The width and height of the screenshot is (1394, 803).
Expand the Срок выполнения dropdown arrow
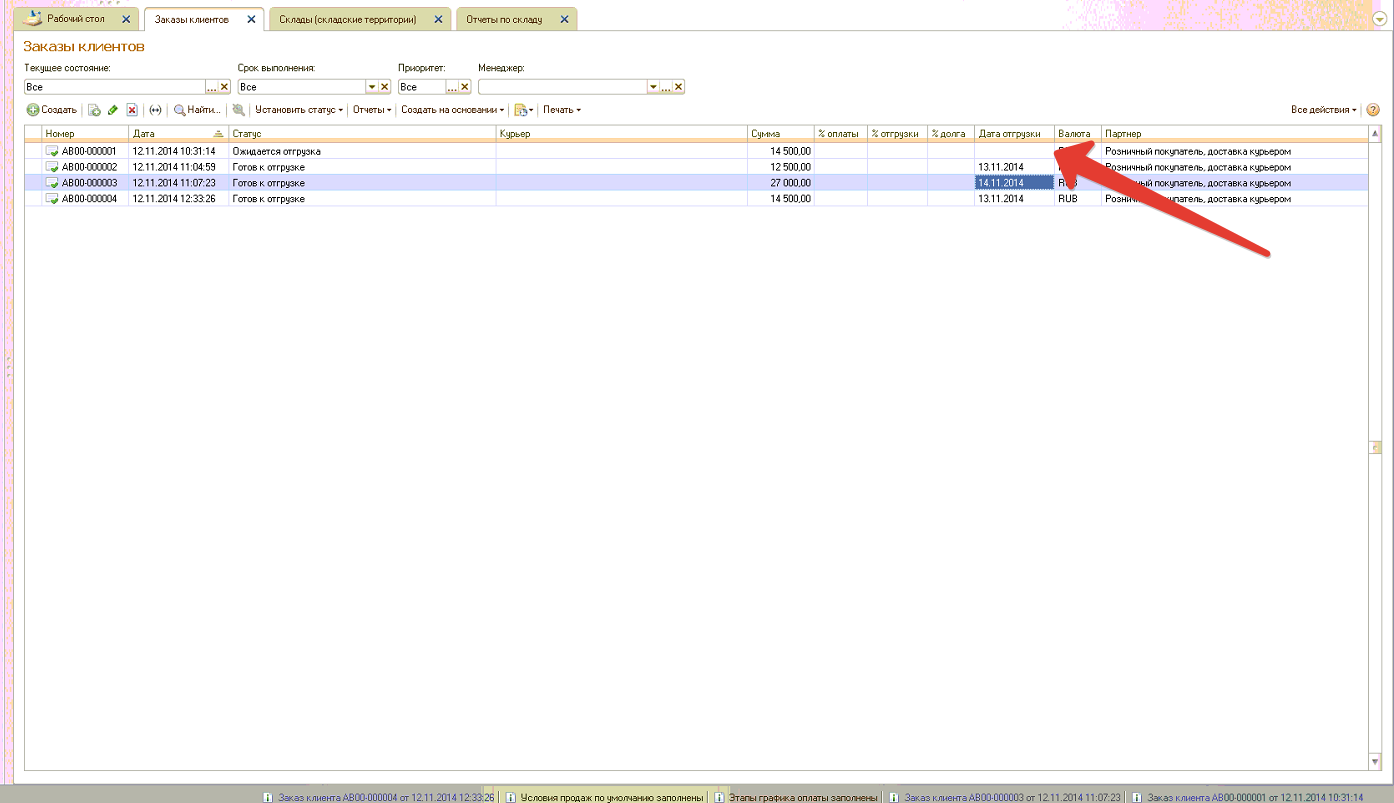click(372, 87)
